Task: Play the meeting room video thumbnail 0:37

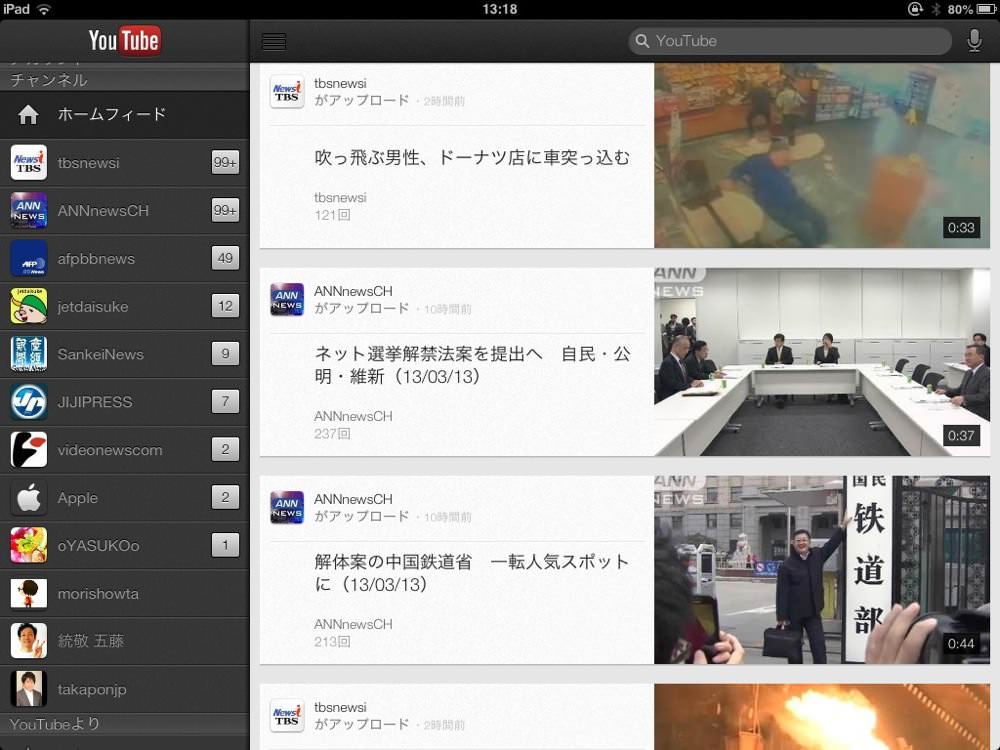Action: coord(822,362)
